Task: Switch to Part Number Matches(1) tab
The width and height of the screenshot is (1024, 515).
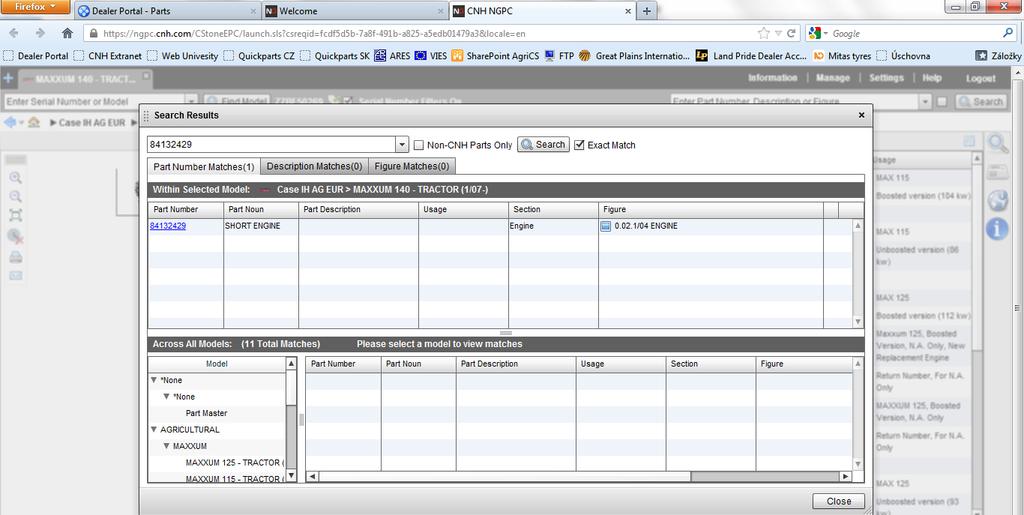Action: (x=204, y=167)
